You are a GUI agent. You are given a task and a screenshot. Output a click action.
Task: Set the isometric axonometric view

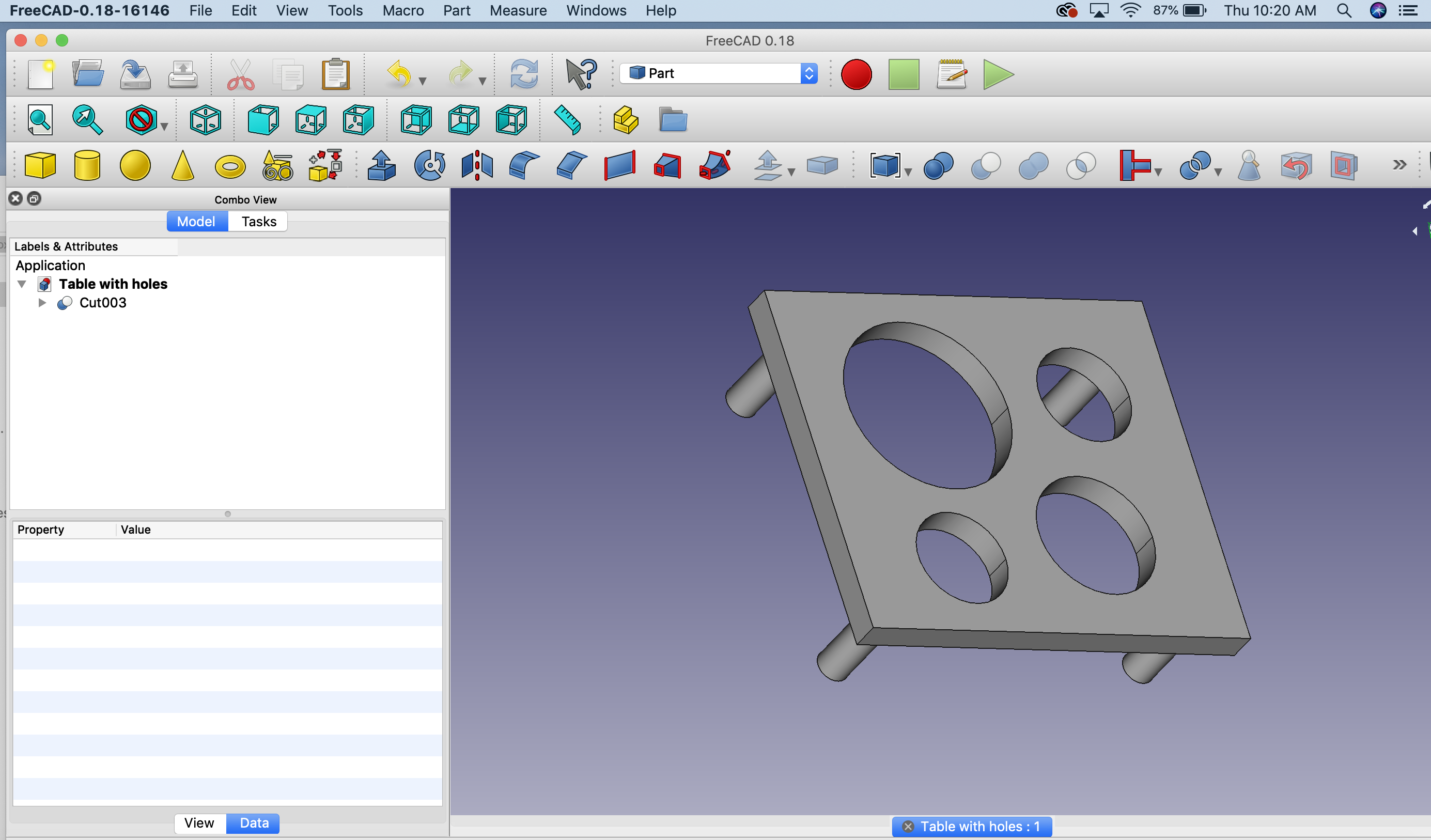click(x=206, y=120)
